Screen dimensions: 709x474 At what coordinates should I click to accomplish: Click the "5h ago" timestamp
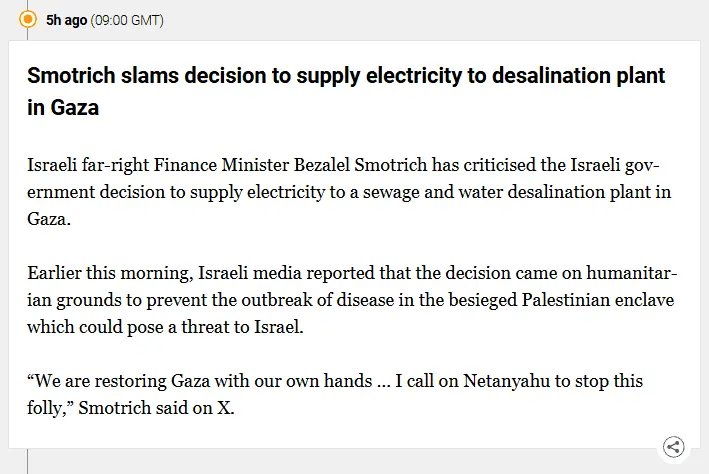pyautogui.click(x=66, y=20)
